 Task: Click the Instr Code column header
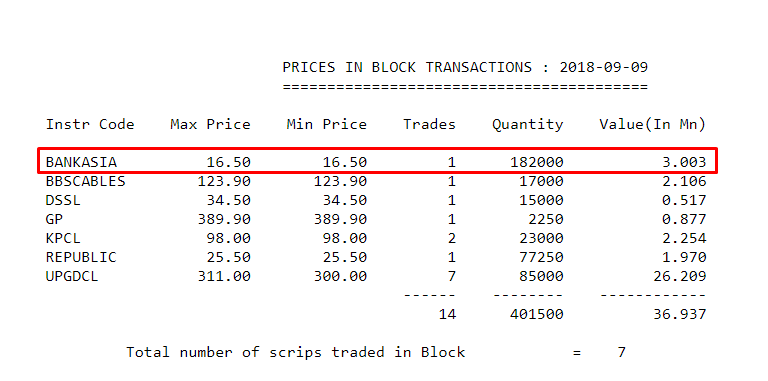coord(90,124)
